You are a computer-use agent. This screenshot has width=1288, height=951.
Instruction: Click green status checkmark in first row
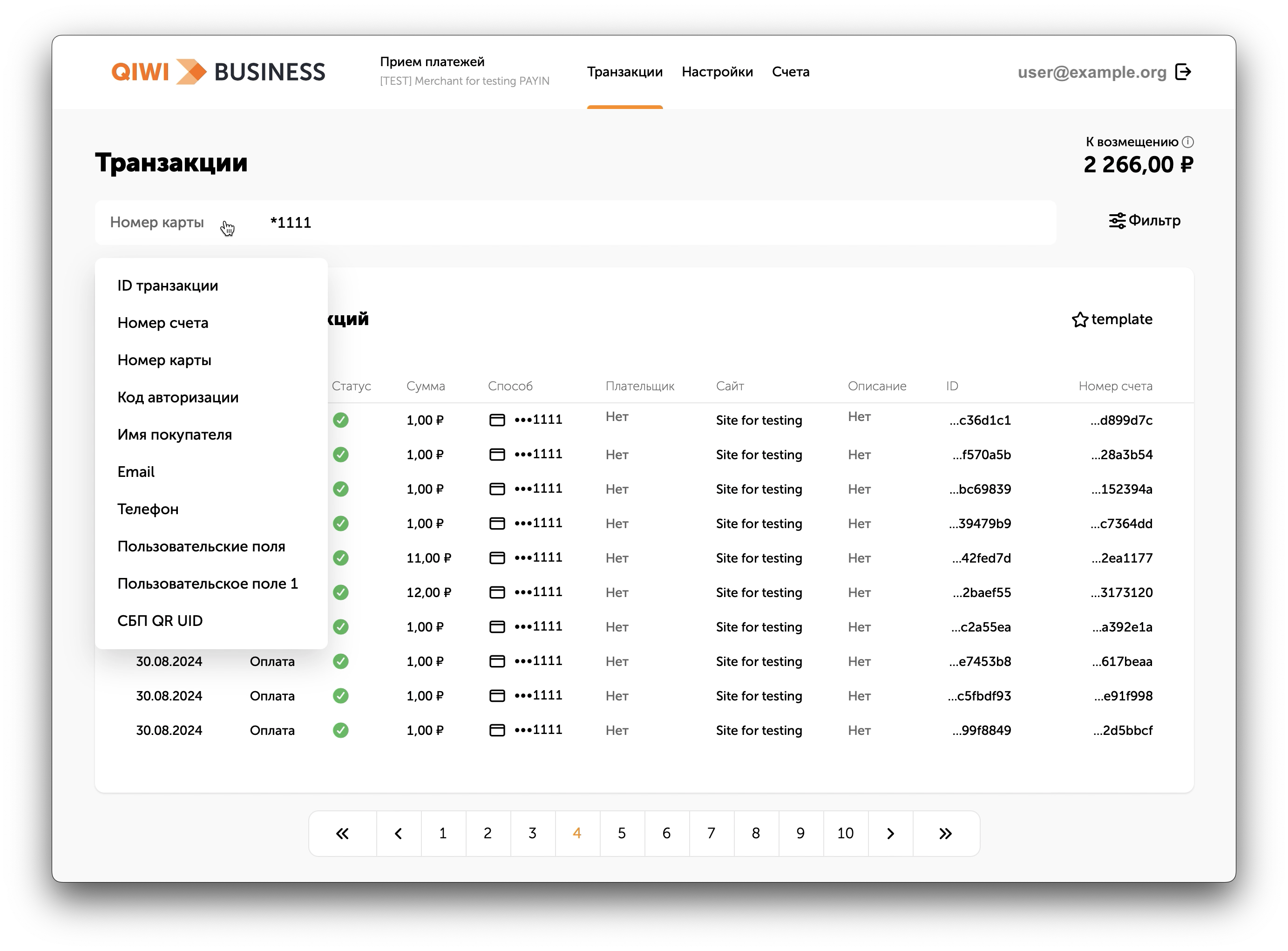coord(341,420)
